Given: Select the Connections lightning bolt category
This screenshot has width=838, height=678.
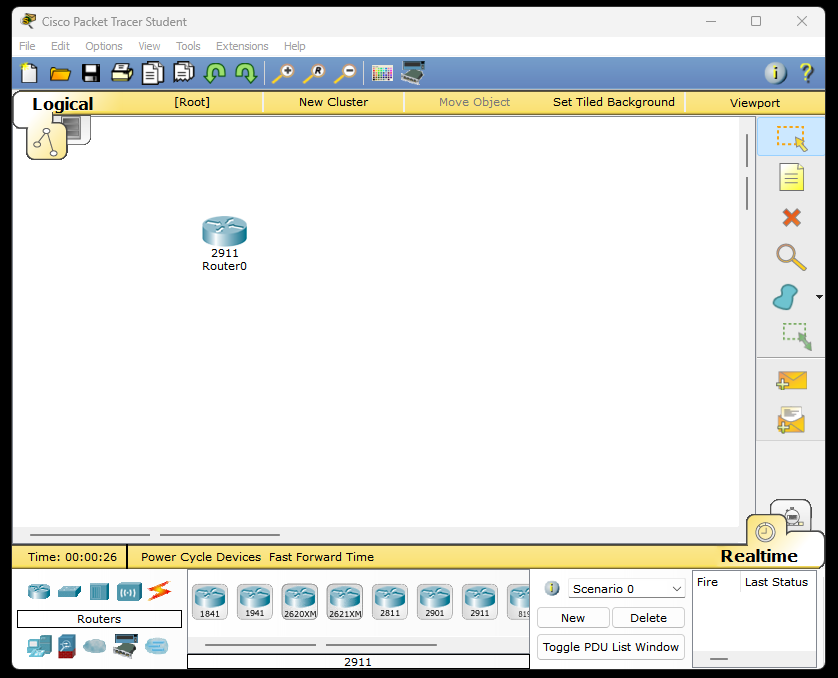Looking at the screenshot, I should (159, 590).
